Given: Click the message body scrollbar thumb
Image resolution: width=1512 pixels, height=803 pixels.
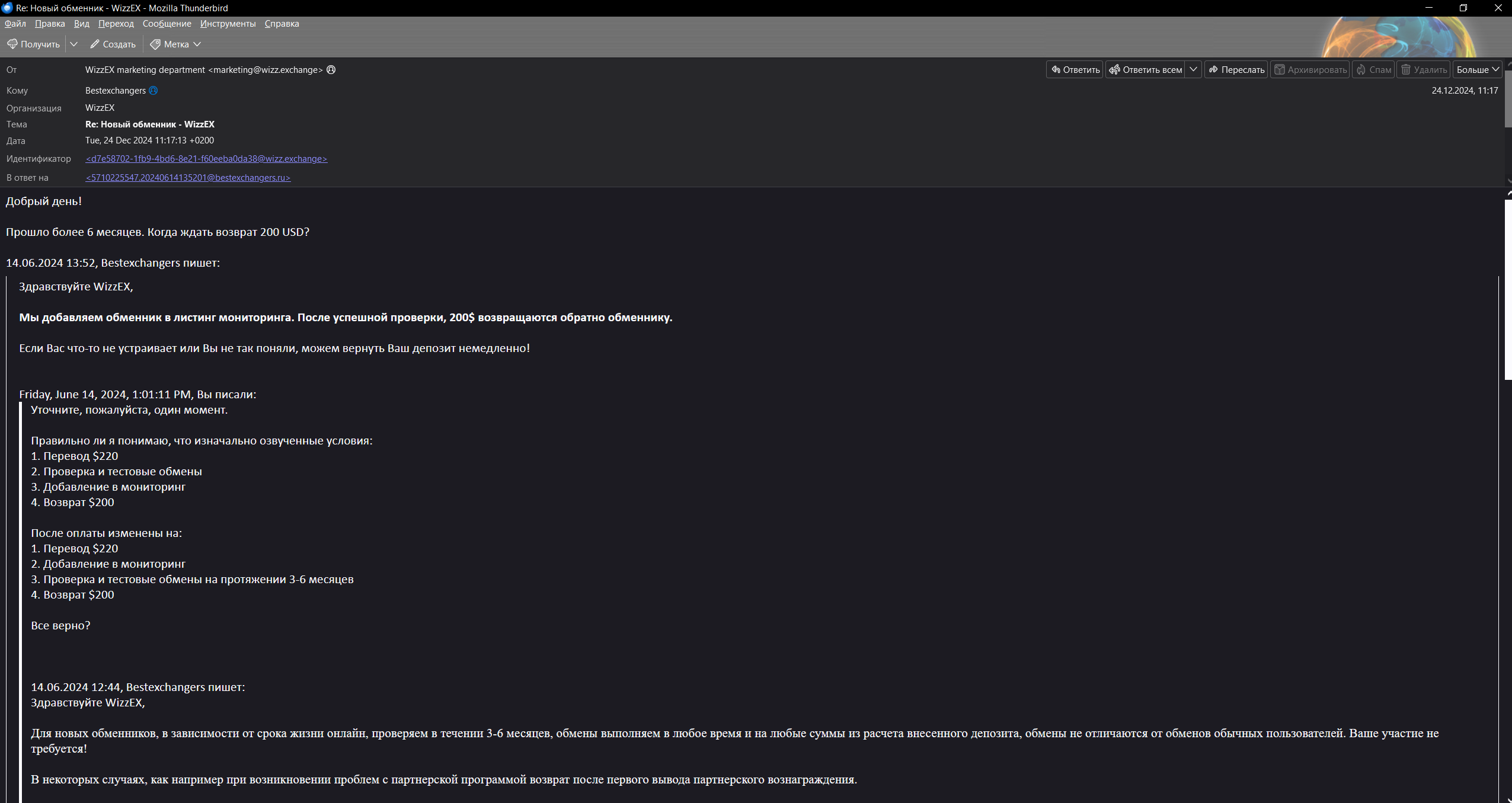Looking at the screenshot, I should pos(1508,290).
